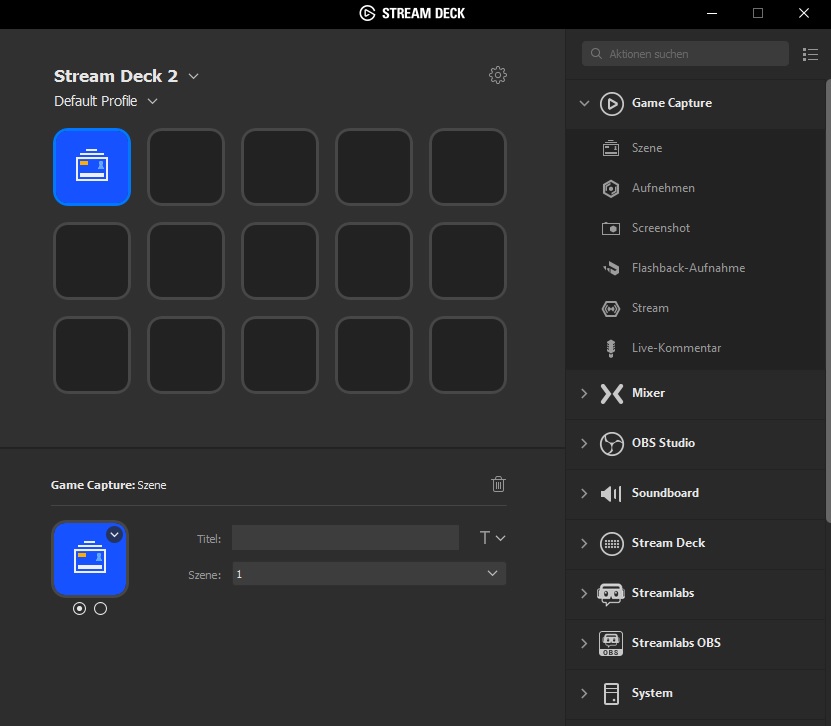This screenshot has height=726, width=831.
Task: Click the System category label
Action: click(652, 693)
